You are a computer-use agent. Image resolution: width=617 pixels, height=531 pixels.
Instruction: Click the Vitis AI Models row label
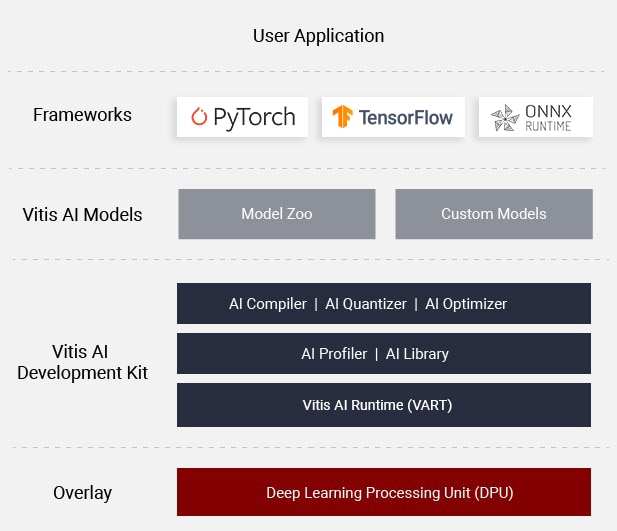[82, 214]
